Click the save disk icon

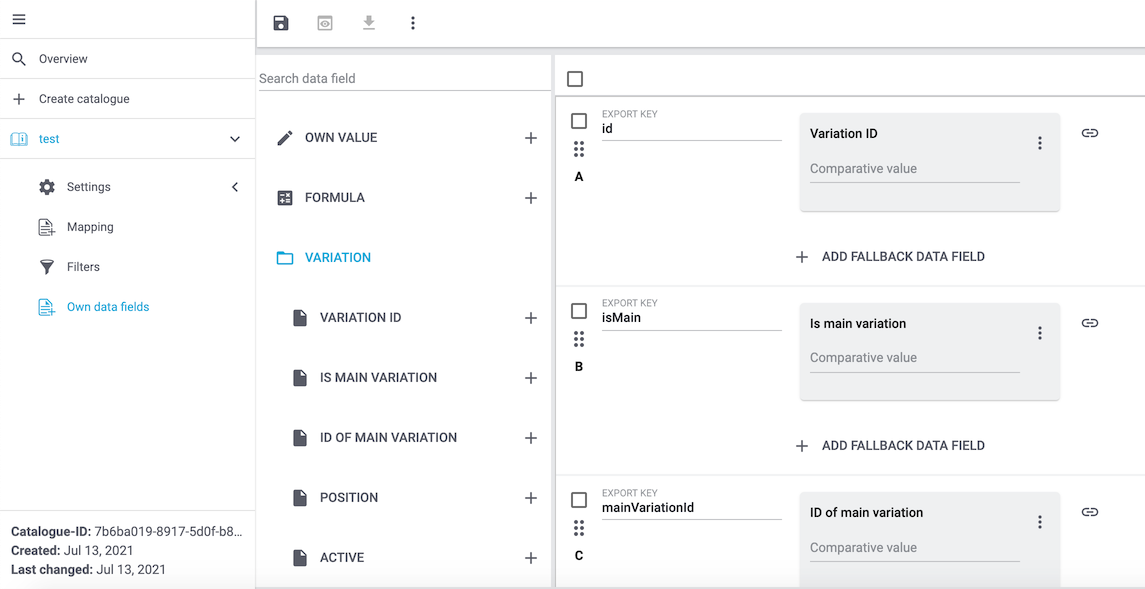tap(281, 23)
